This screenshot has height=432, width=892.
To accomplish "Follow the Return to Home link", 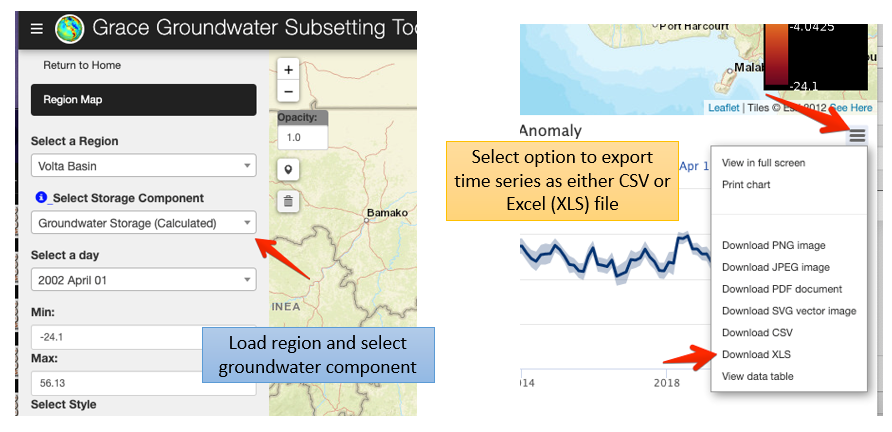I will 82,65.
